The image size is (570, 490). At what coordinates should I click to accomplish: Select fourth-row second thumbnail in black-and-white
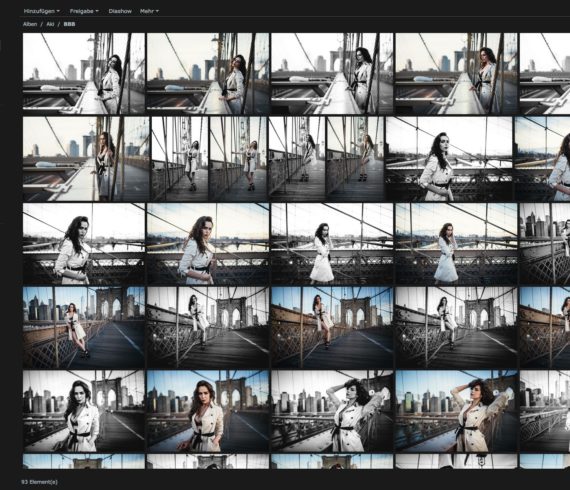point(208,327)
